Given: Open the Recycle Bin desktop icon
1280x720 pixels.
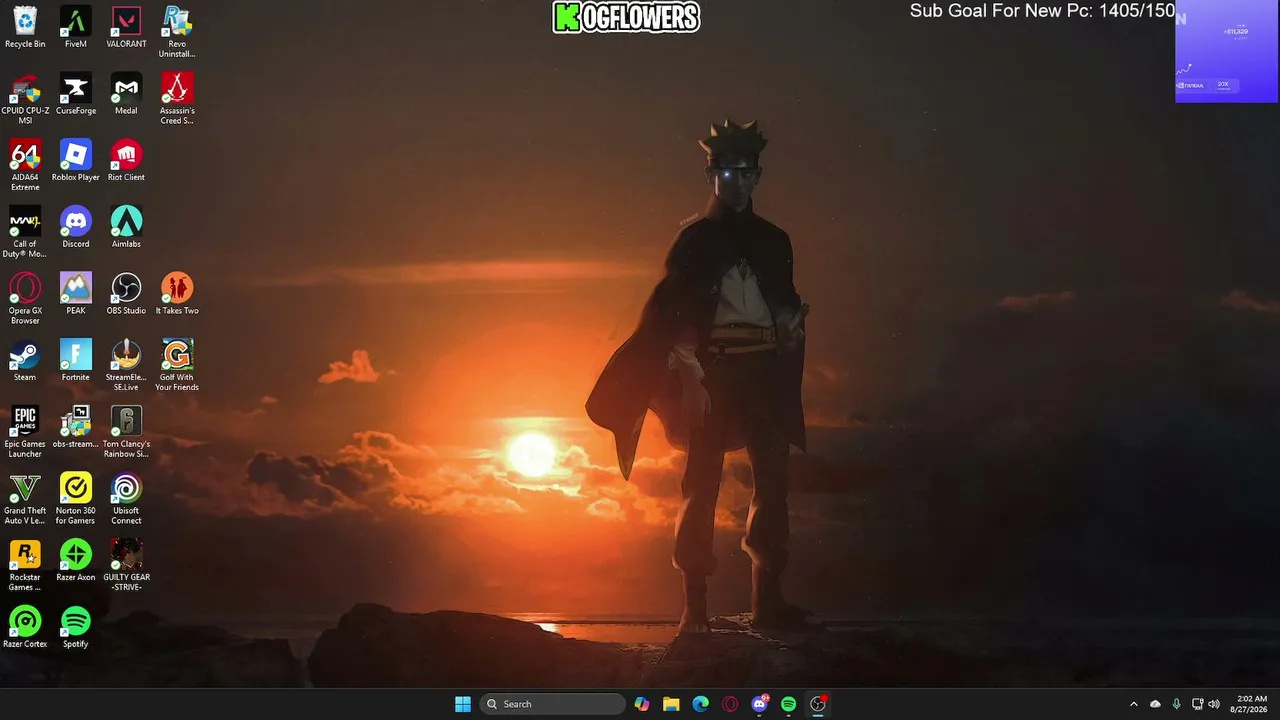Looking at the screenshot, I should point(25,27).
